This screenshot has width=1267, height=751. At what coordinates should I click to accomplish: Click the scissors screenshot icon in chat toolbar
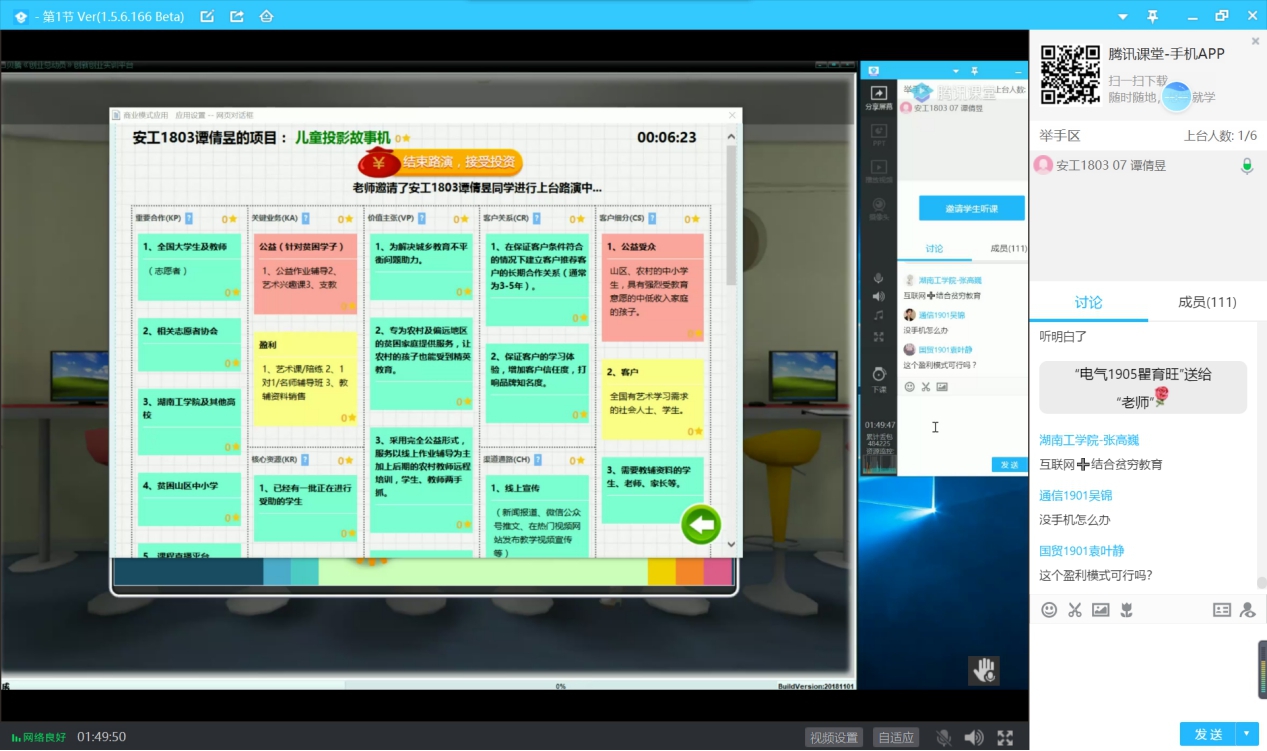click(x=1074, y=609)
